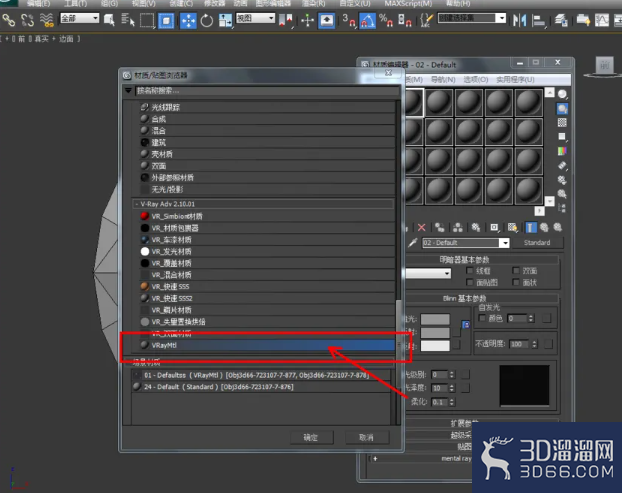622x493 pixels.
Task: Open Select by Name list tool
Action: [128, 20]
